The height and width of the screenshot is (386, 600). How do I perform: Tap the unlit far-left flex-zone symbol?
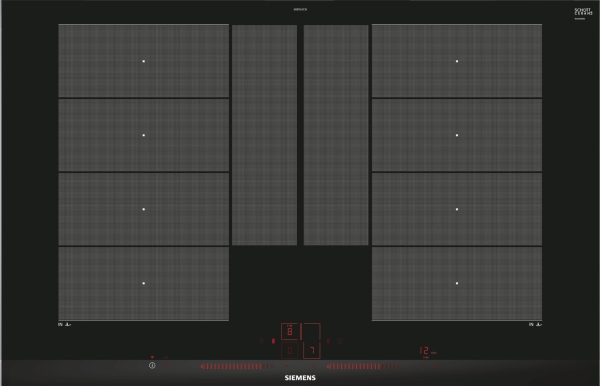pyautogui.click(x=261, y=341)
